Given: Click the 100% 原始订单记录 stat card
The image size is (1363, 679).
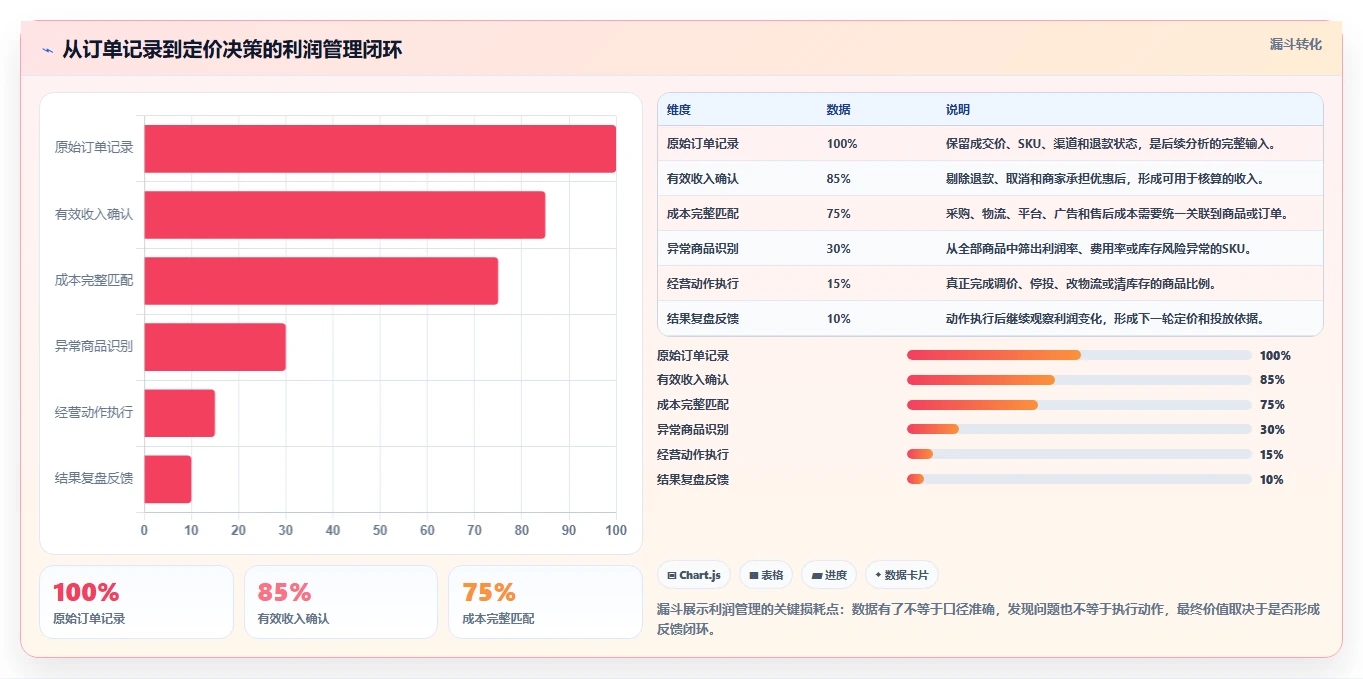Looking at the screenshot, I should click(136, 602).
